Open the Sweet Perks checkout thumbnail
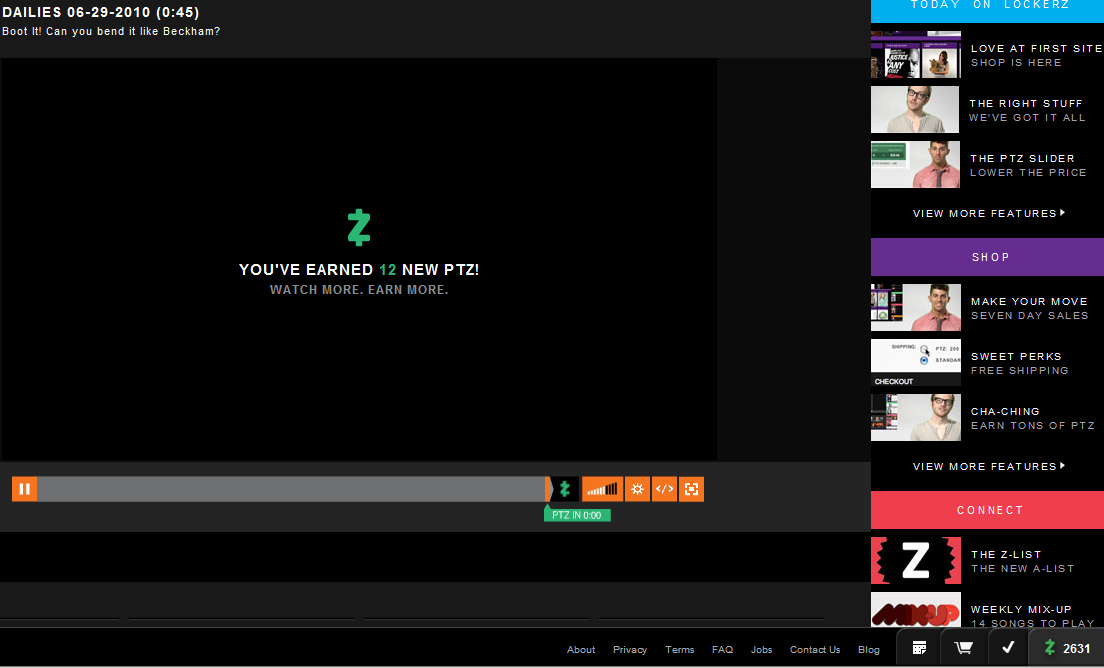 pyautogui.click(x=916, y=363)
